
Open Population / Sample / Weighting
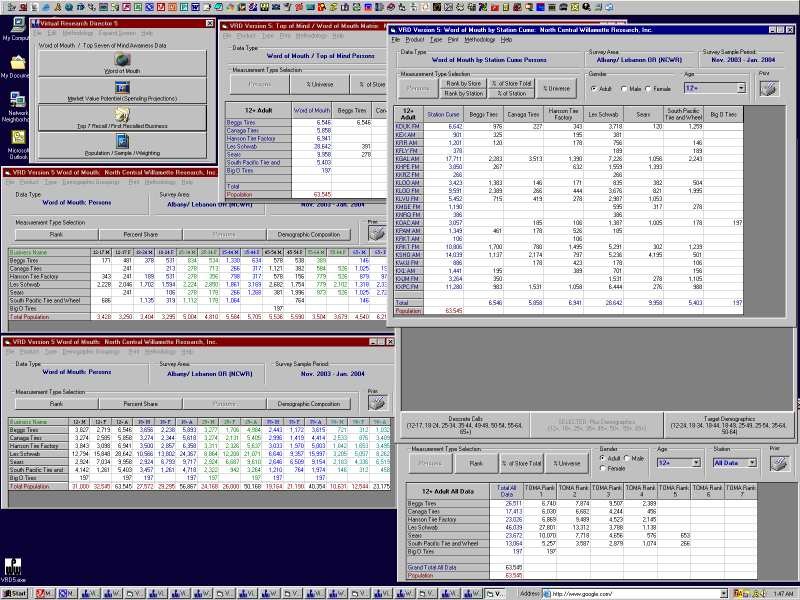122,144
